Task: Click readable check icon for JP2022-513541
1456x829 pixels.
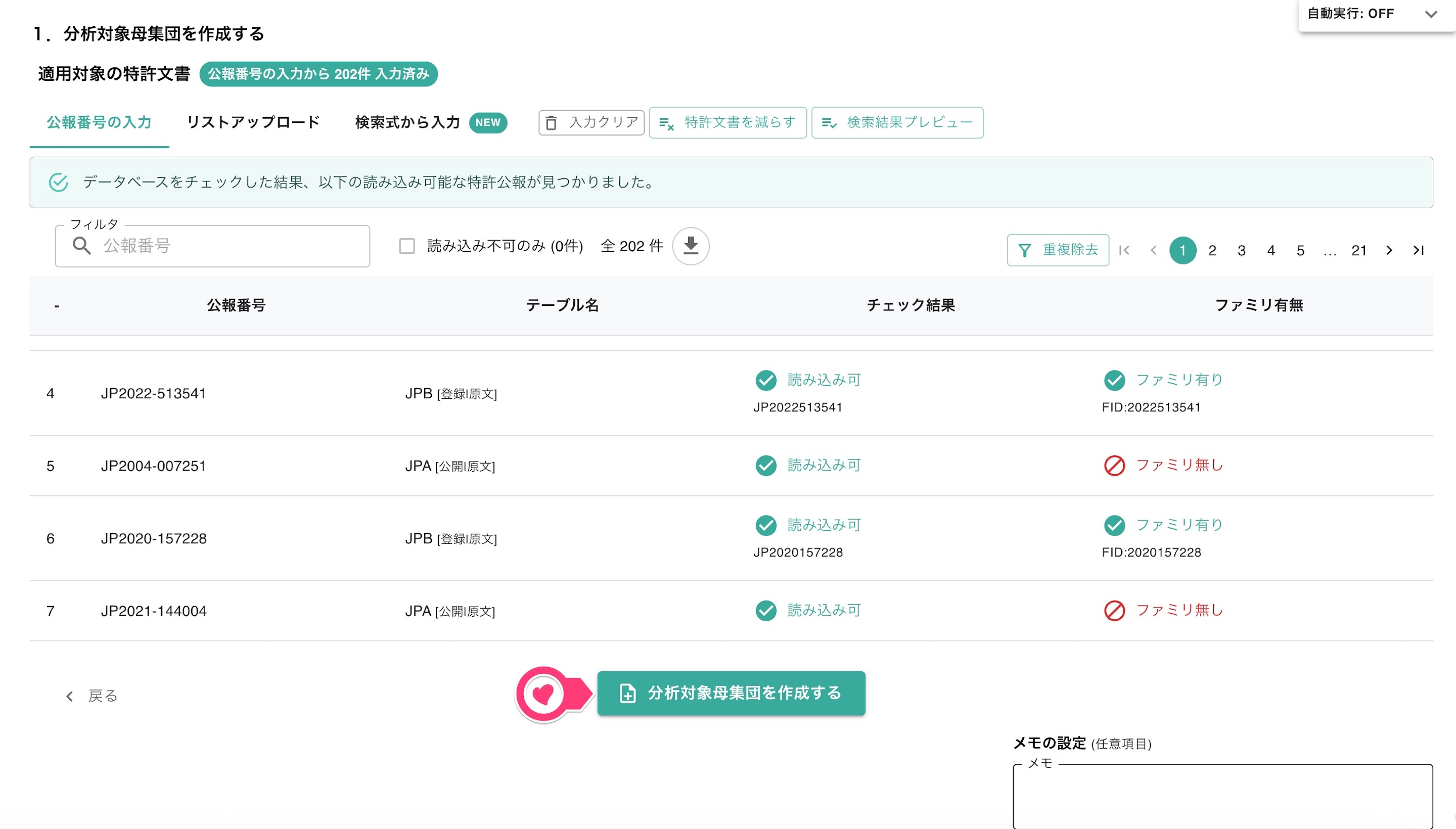Action: (x=766, y=380)
